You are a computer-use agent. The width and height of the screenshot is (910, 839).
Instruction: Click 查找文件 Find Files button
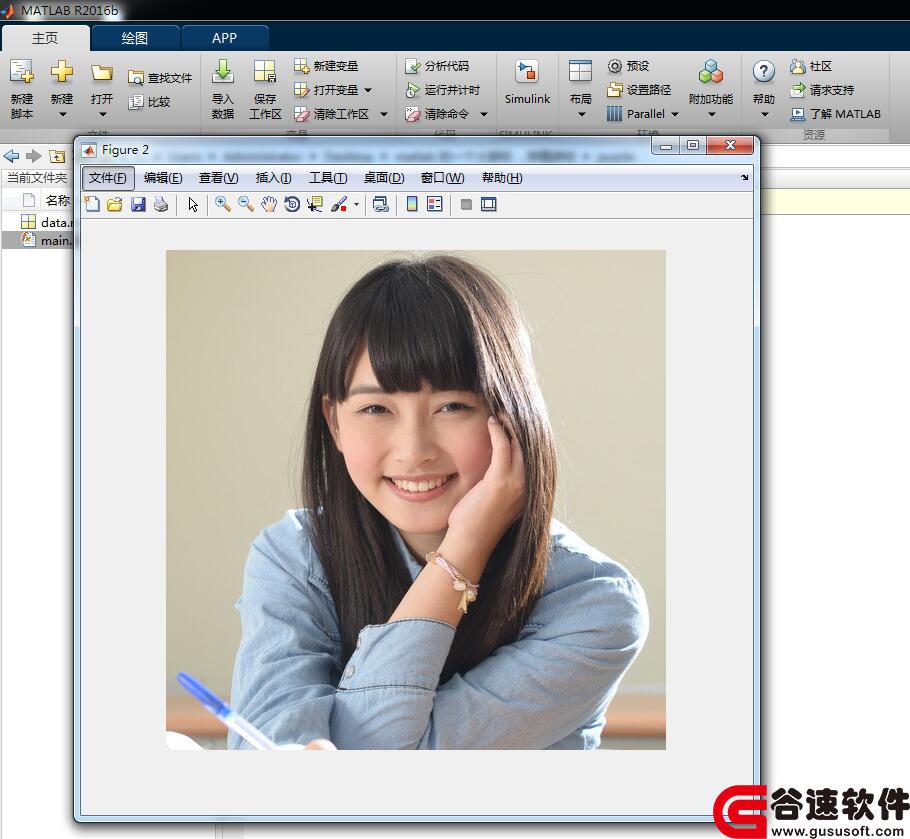click(x=160, y=78)
